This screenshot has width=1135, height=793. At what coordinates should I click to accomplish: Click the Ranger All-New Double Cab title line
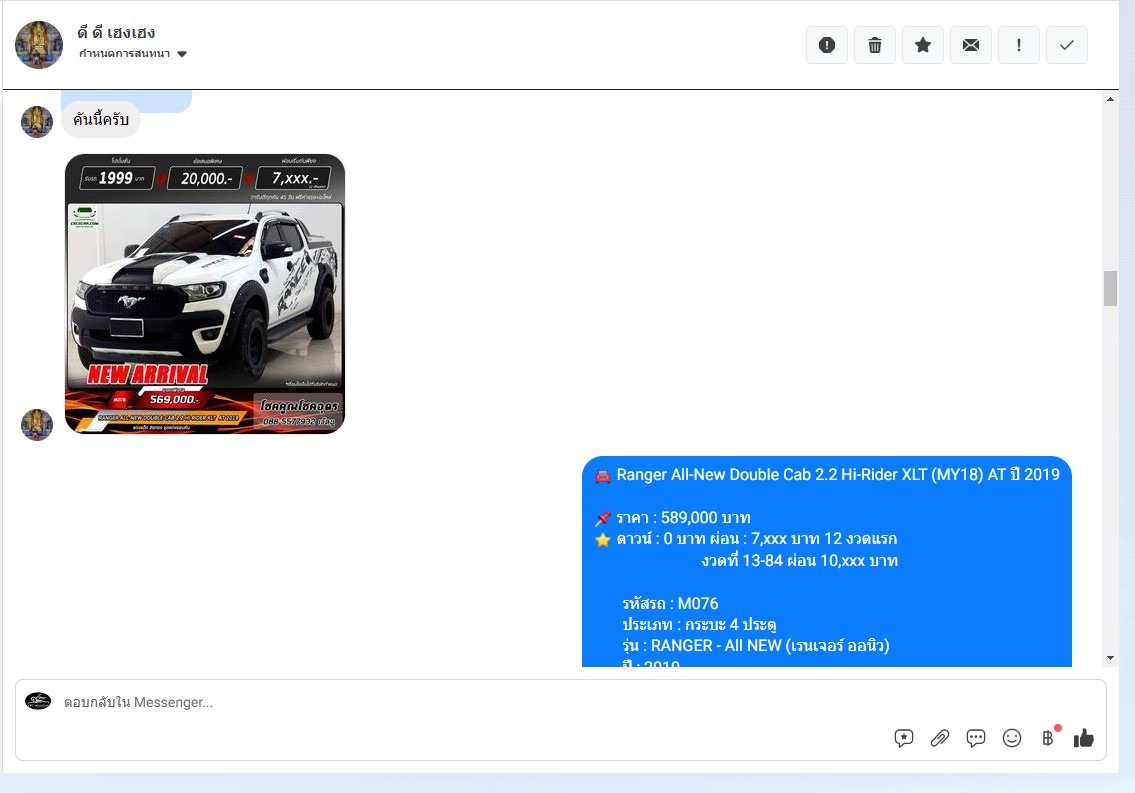pyautogui.click(x=827, y=475)
